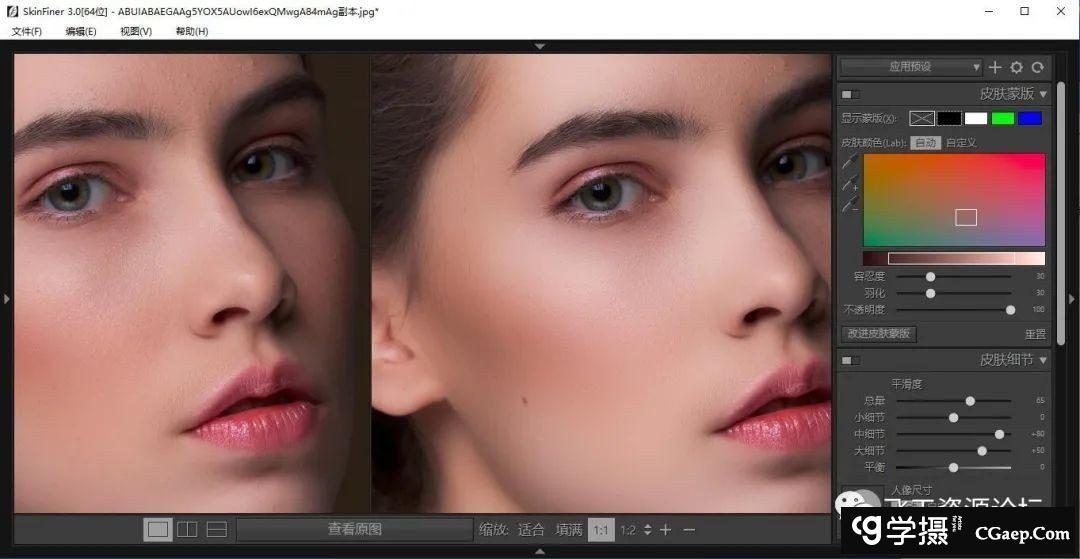Open the 文件(F) menu
This screenshot has height=559, width=1080.
click(x=27, y=32)
